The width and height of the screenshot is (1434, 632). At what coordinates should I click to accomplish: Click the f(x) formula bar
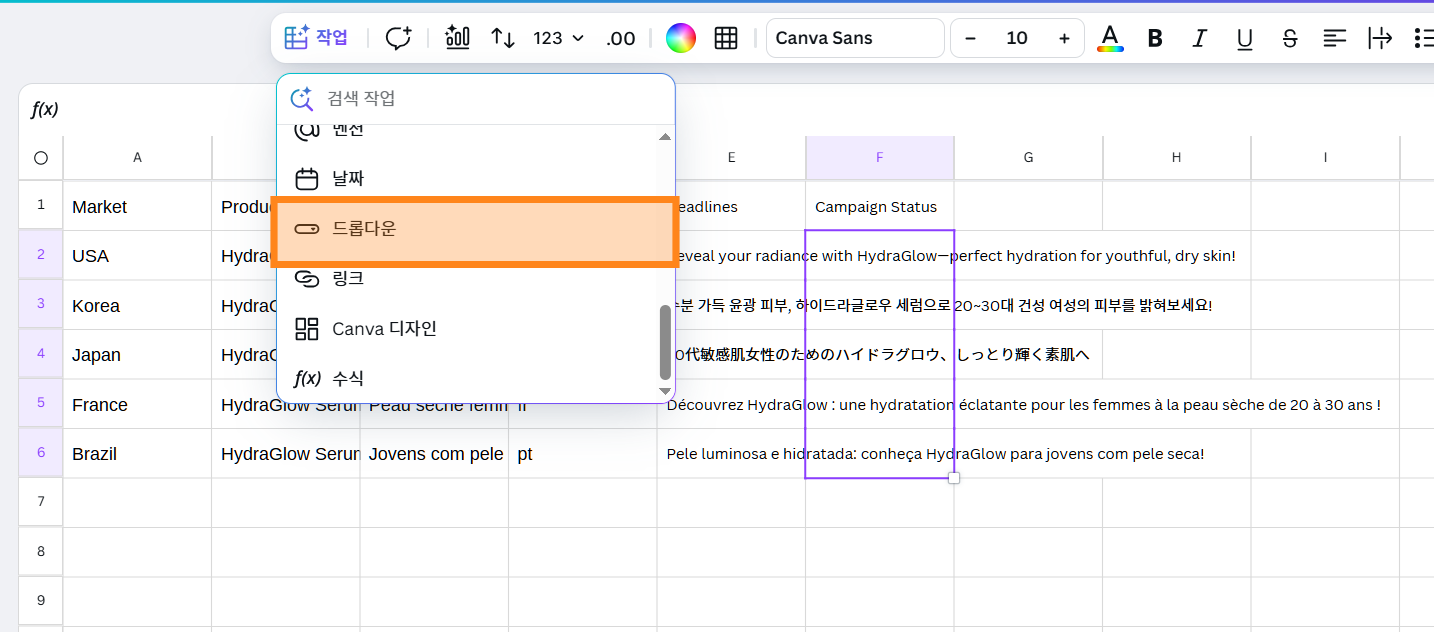coord(44,109)
